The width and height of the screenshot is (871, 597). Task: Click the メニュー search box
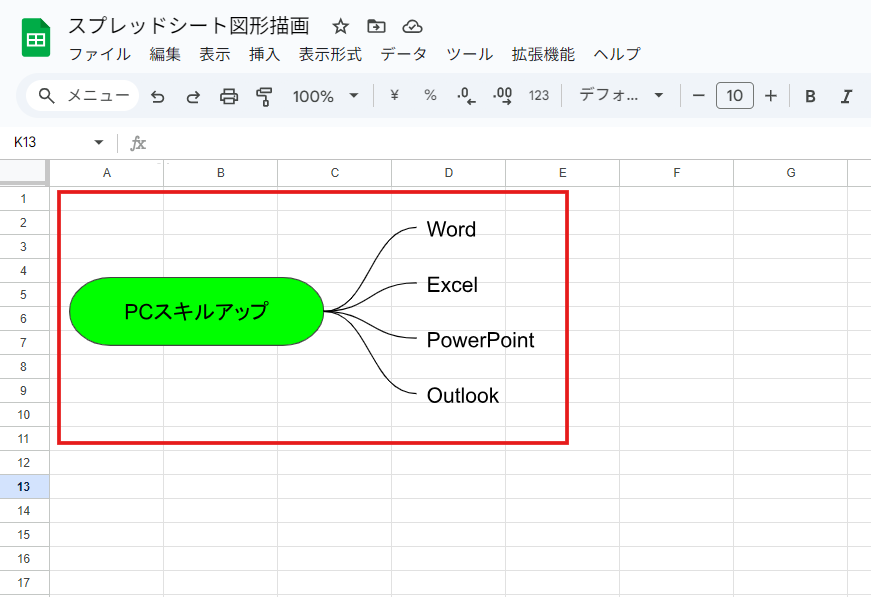pyautogui.click(x=83, y=96)
